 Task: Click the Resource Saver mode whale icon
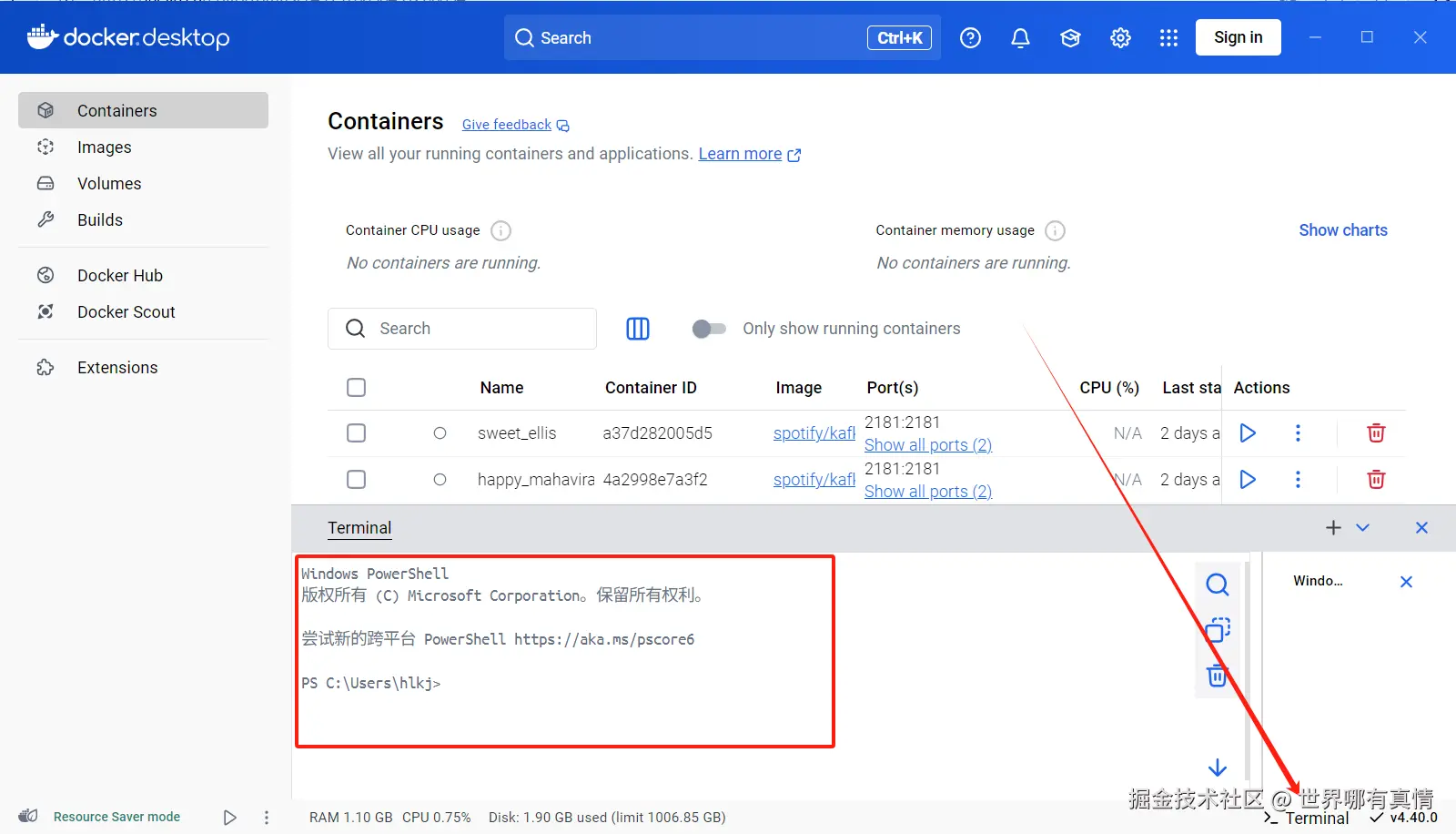[x=29, y=816]
